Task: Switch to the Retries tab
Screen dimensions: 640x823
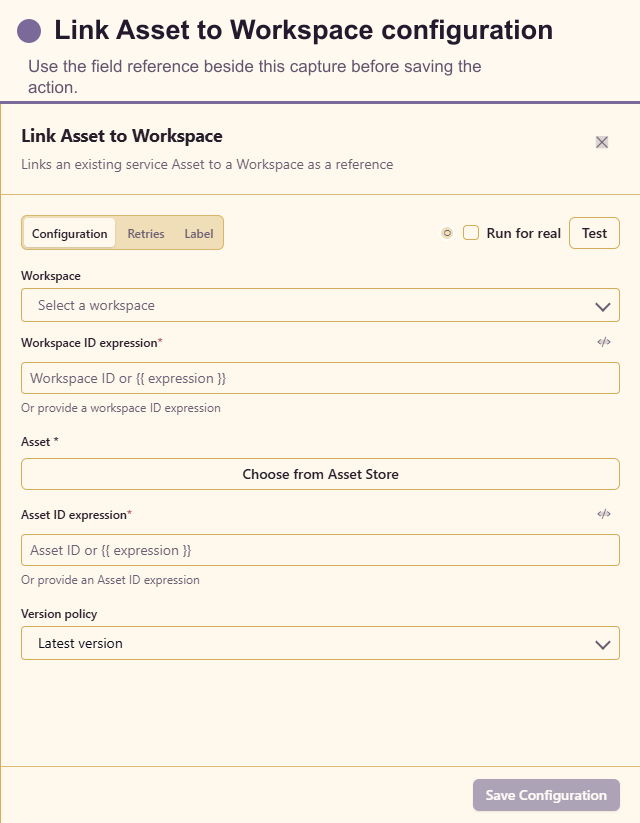Action: (146, 233)
